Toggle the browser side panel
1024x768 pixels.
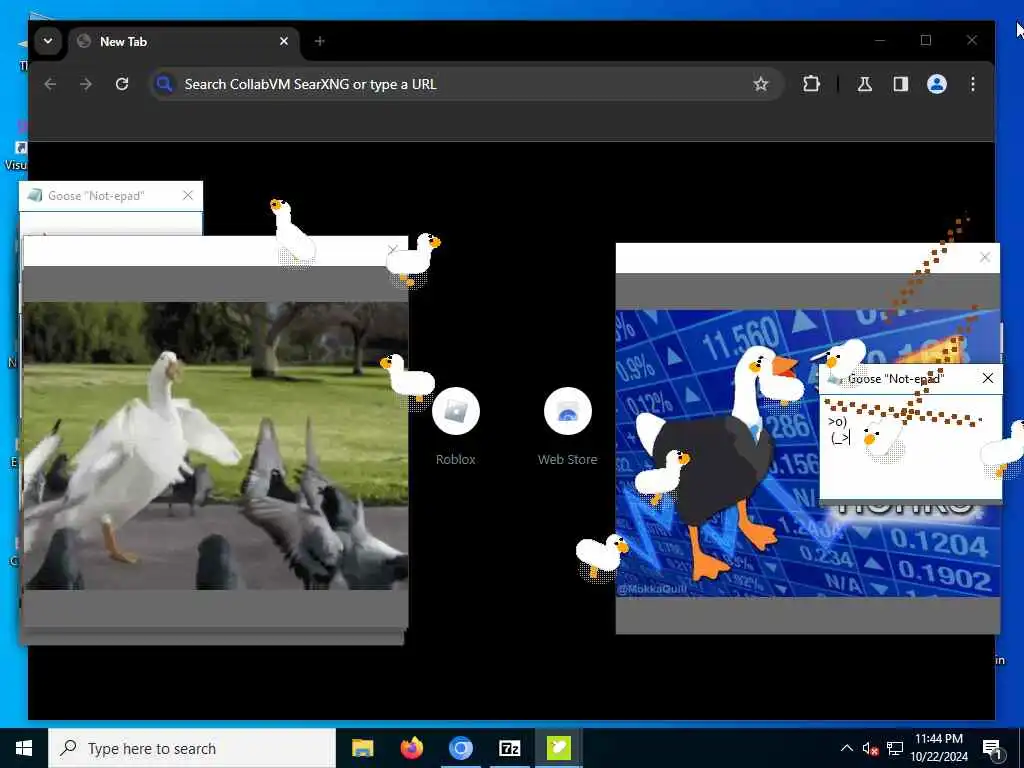pos(901,84)
